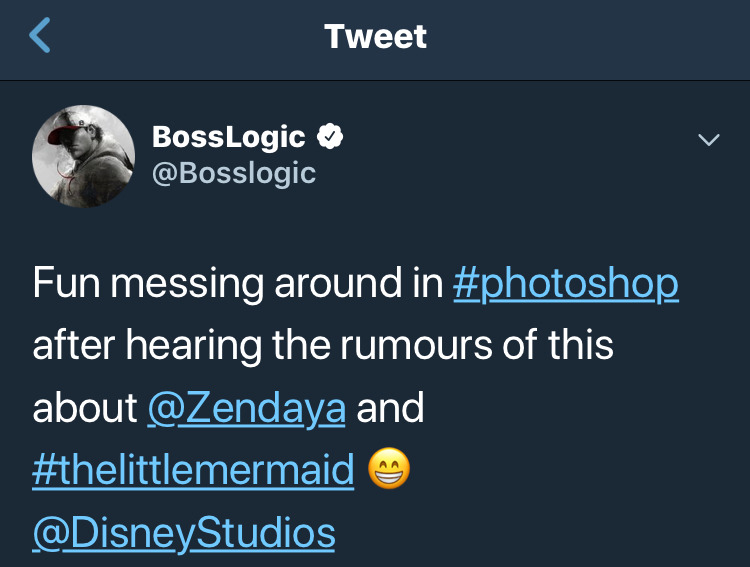Click the "Fun messing around in" text

[237, 284]
